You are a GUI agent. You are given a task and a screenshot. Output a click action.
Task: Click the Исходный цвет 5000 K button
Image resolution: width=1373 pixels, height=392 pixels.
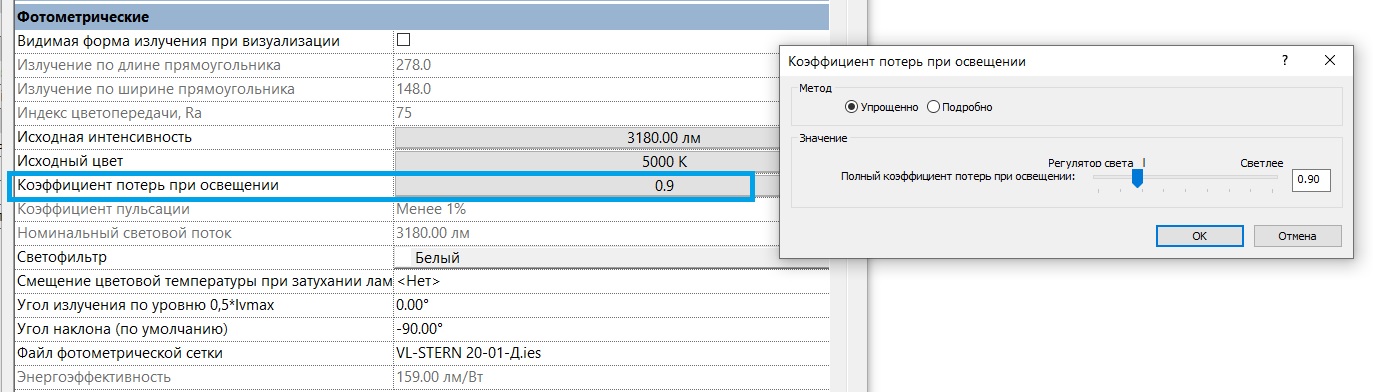(612, 161)
